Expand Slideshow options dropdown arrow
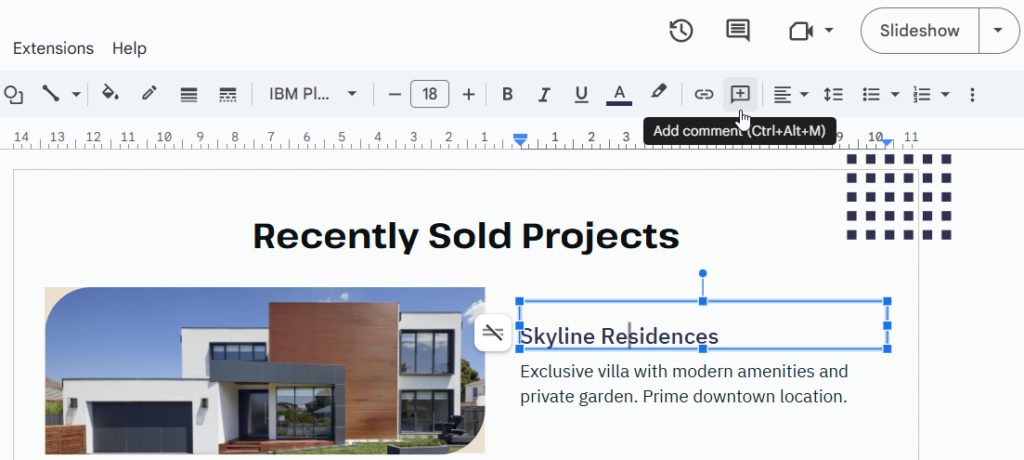The image size is (1024, 460). [x=997, y=31]
